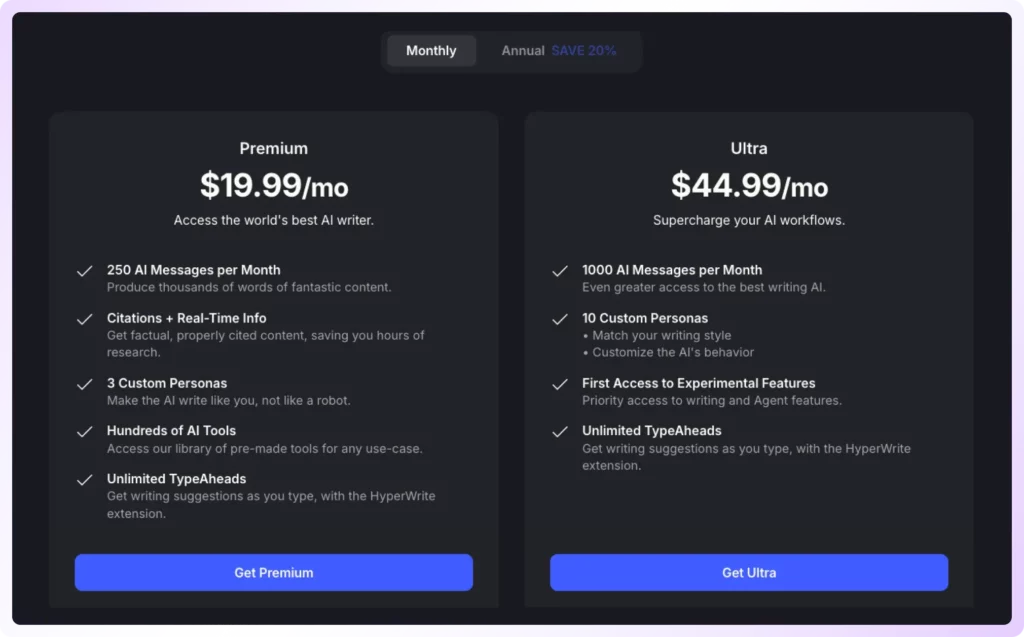Click "First Access to Experimental Features" title

click(698, 383)
